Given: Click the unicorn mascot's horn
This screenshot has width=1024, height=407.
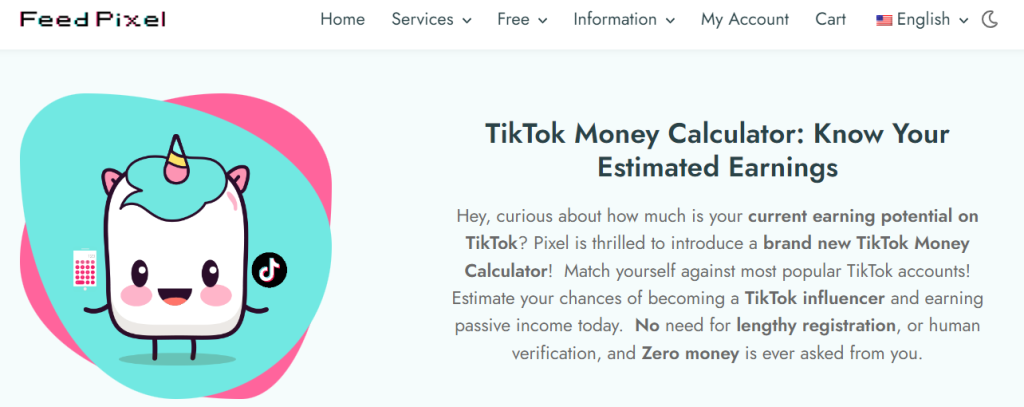Looking at the screenshot, I should click(176, 157).
